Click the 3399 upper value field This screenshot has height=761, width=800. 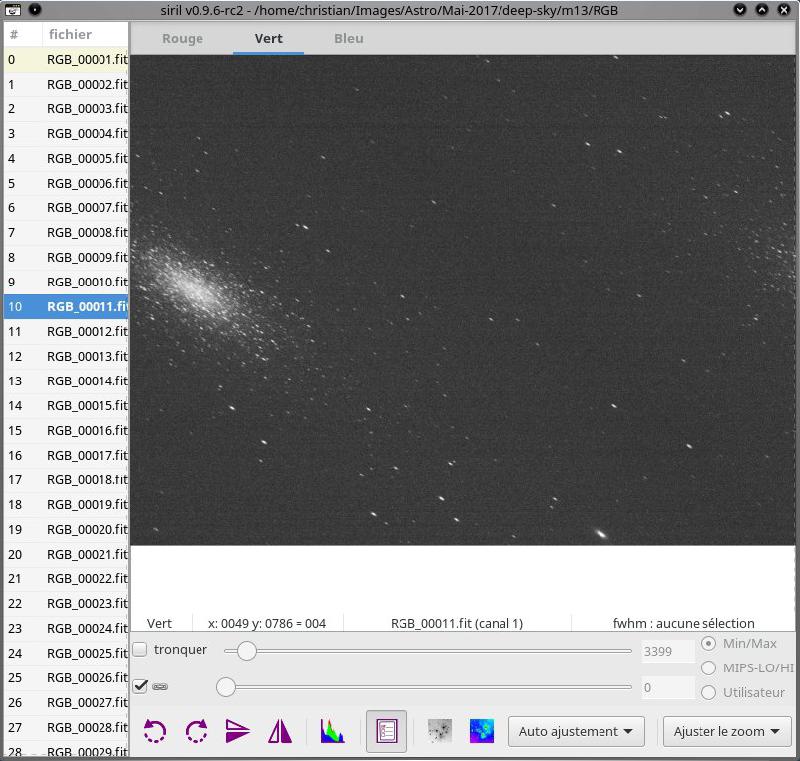click(668, 651)
